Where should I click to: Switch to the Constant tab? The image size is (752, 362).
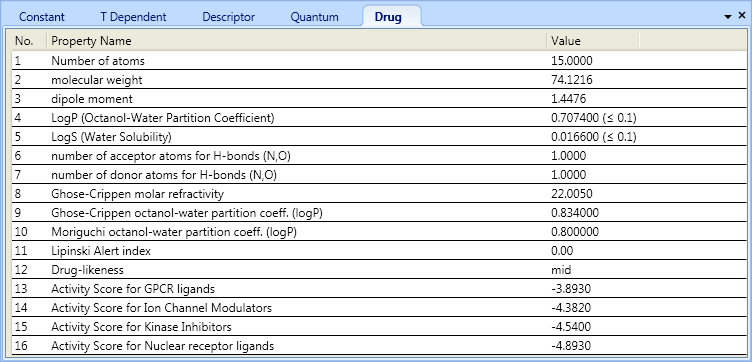[42, 17]
